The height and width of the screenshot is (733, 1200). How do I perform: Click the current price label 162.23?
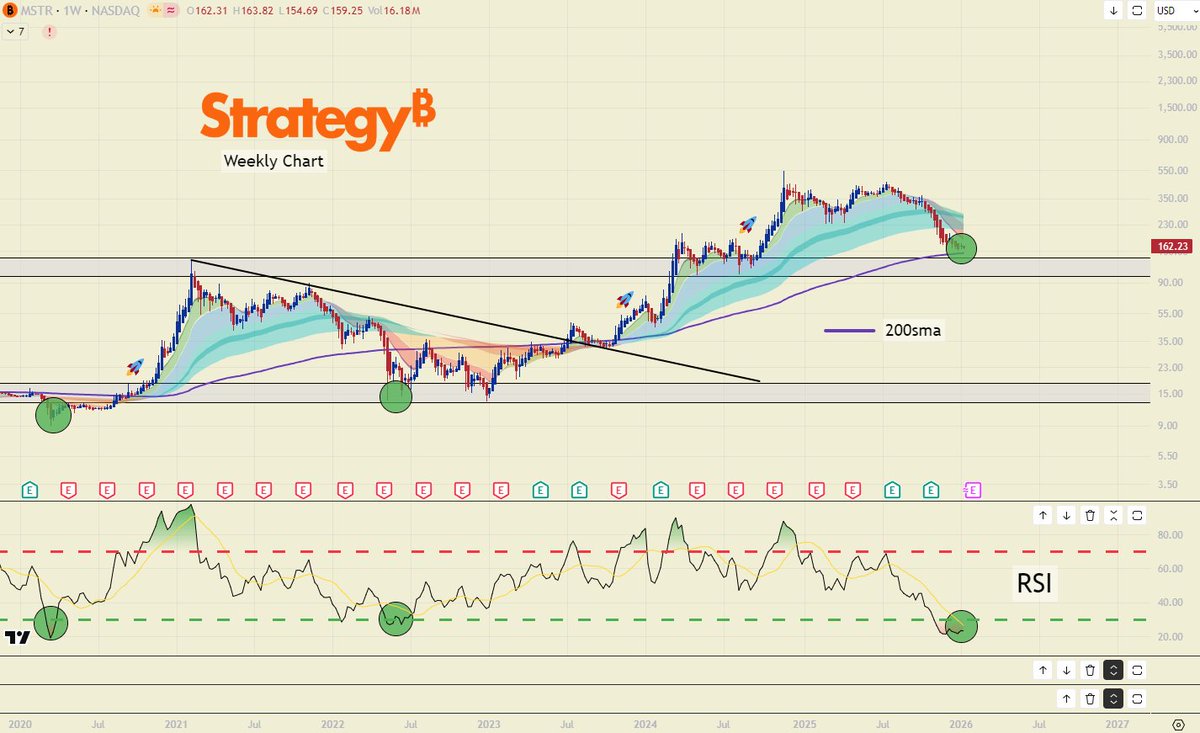(x=1172, y=244)
